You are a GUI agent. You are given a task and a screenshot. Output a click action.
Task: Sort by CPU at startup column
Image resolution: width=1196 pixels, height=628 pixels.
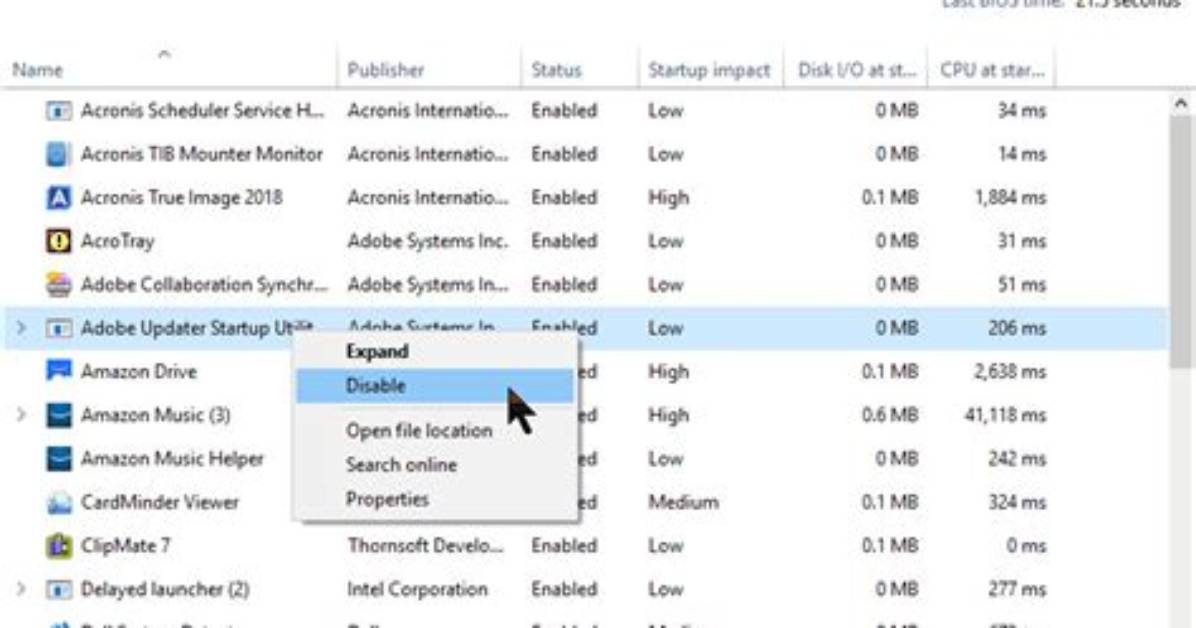click(x=992, y=70)
